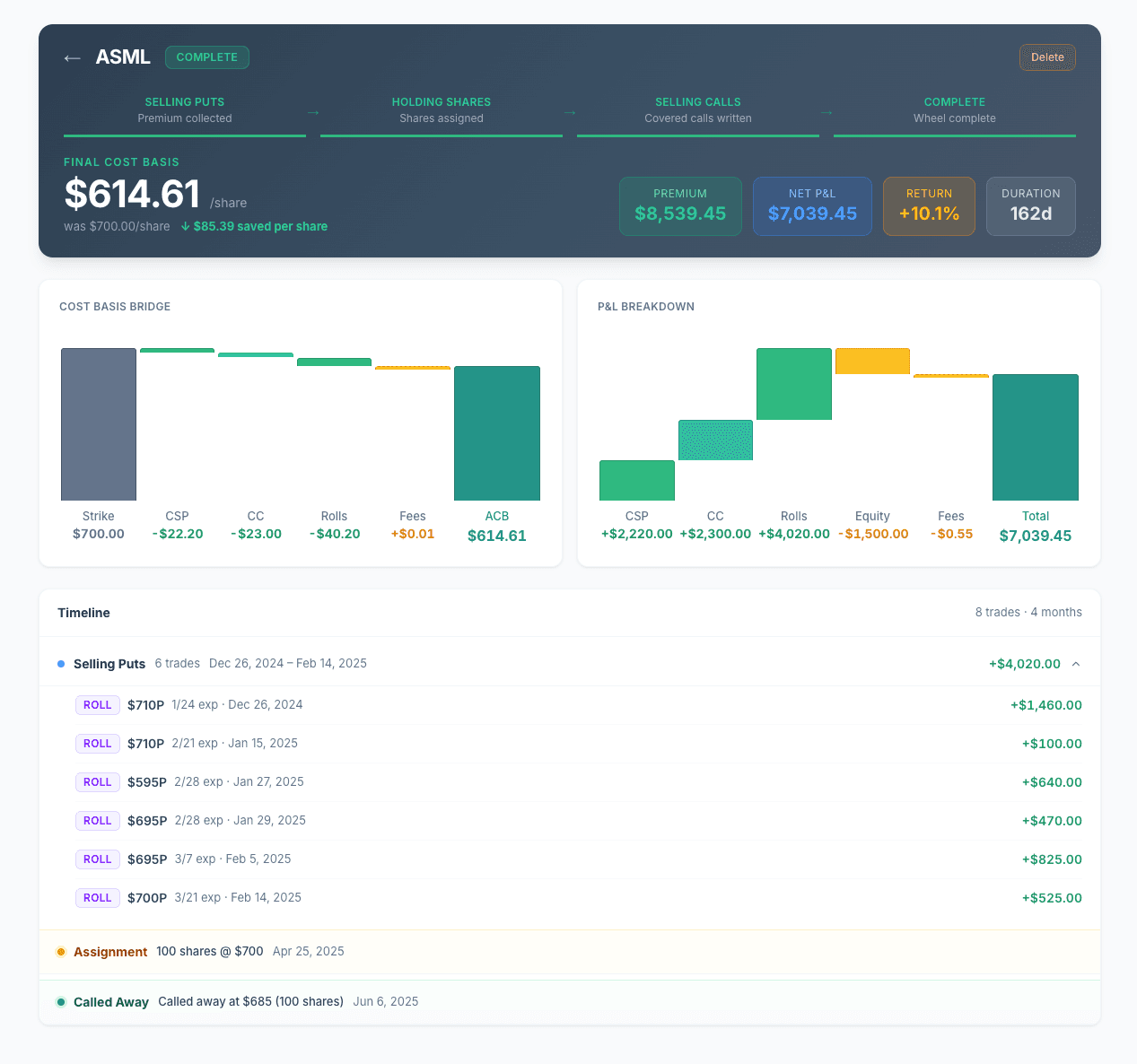This screenshot has width=1137, height=1064.
Task: Click the +$525.00 trade amount
Action: (1052, 898)
